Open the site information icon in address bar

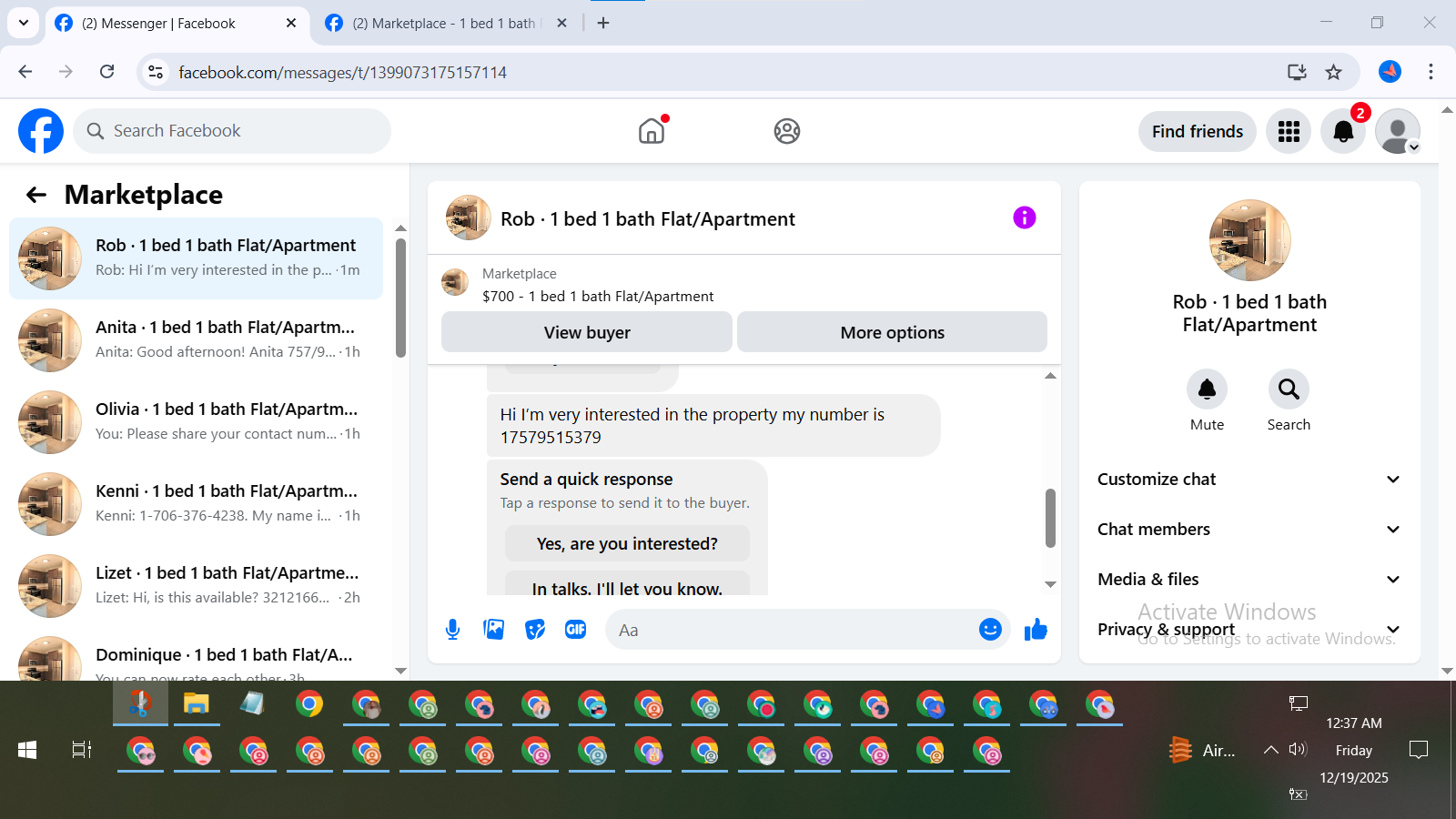point(156,72)
